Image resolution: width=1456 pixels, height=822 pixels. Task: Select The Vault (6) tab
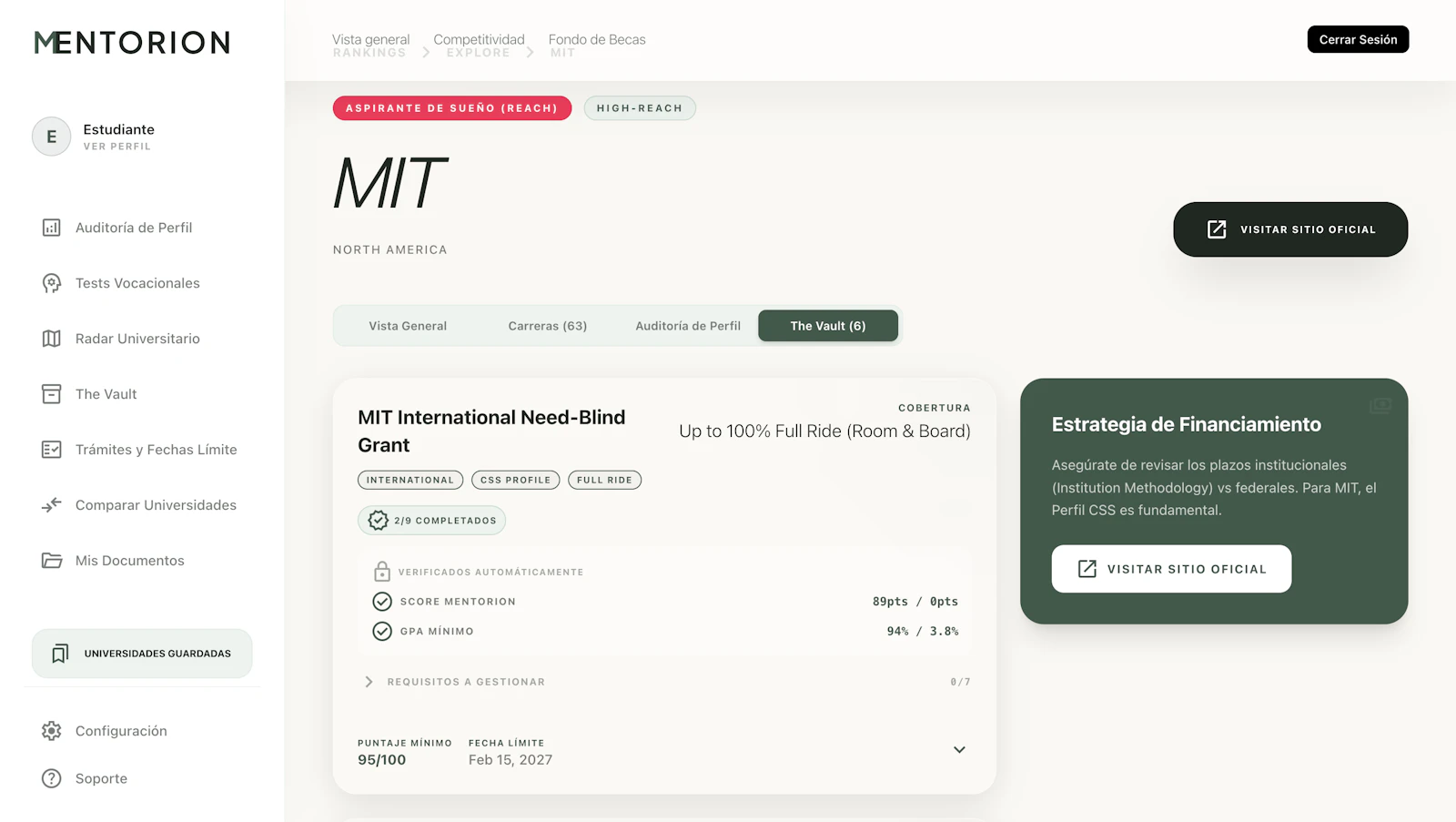coord(828,326)
